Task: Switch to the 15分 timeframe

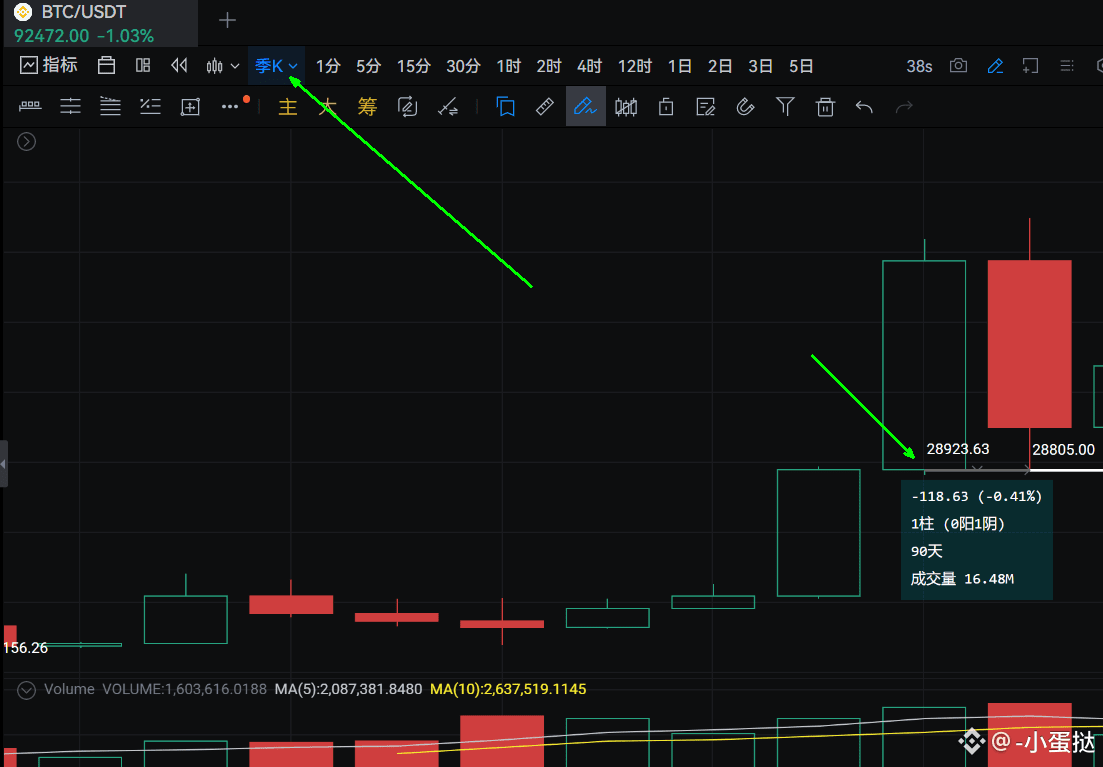Action: (x=414, y=66)
